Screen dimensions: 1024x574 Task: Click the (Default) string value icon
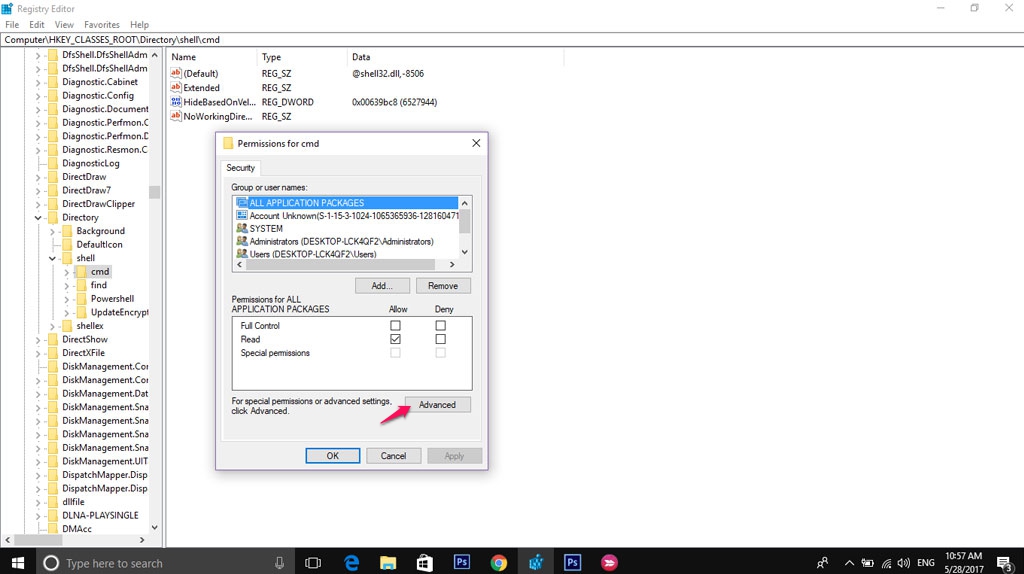(176, 74)
